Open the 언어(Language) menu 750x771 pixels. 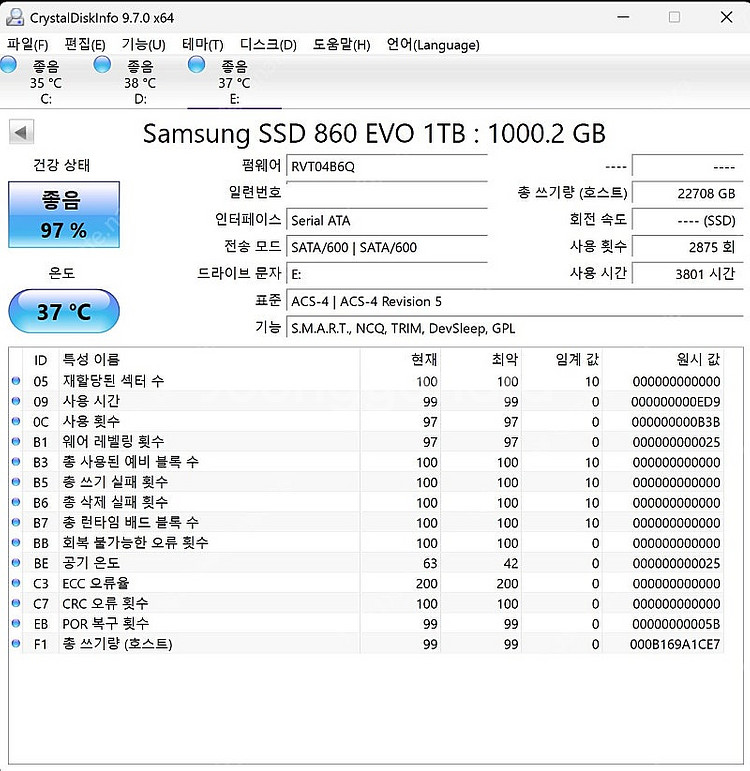coord(433,45)
